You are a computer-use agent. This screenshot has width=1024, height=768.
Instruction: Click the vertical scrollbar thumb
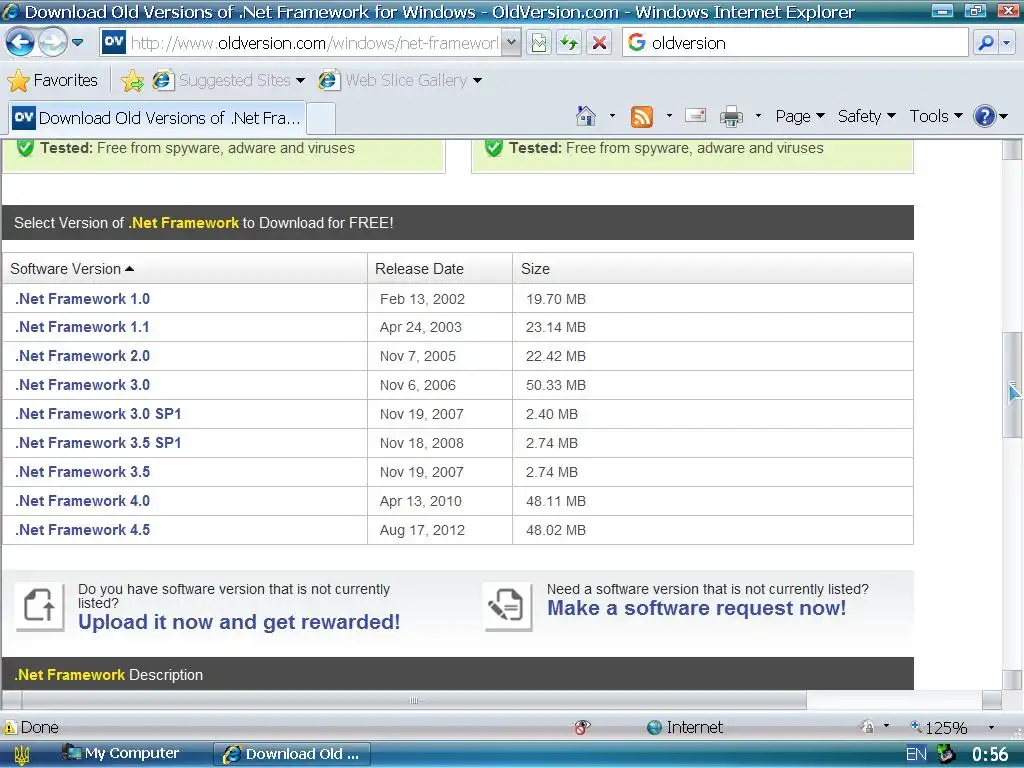(1012, 385)
